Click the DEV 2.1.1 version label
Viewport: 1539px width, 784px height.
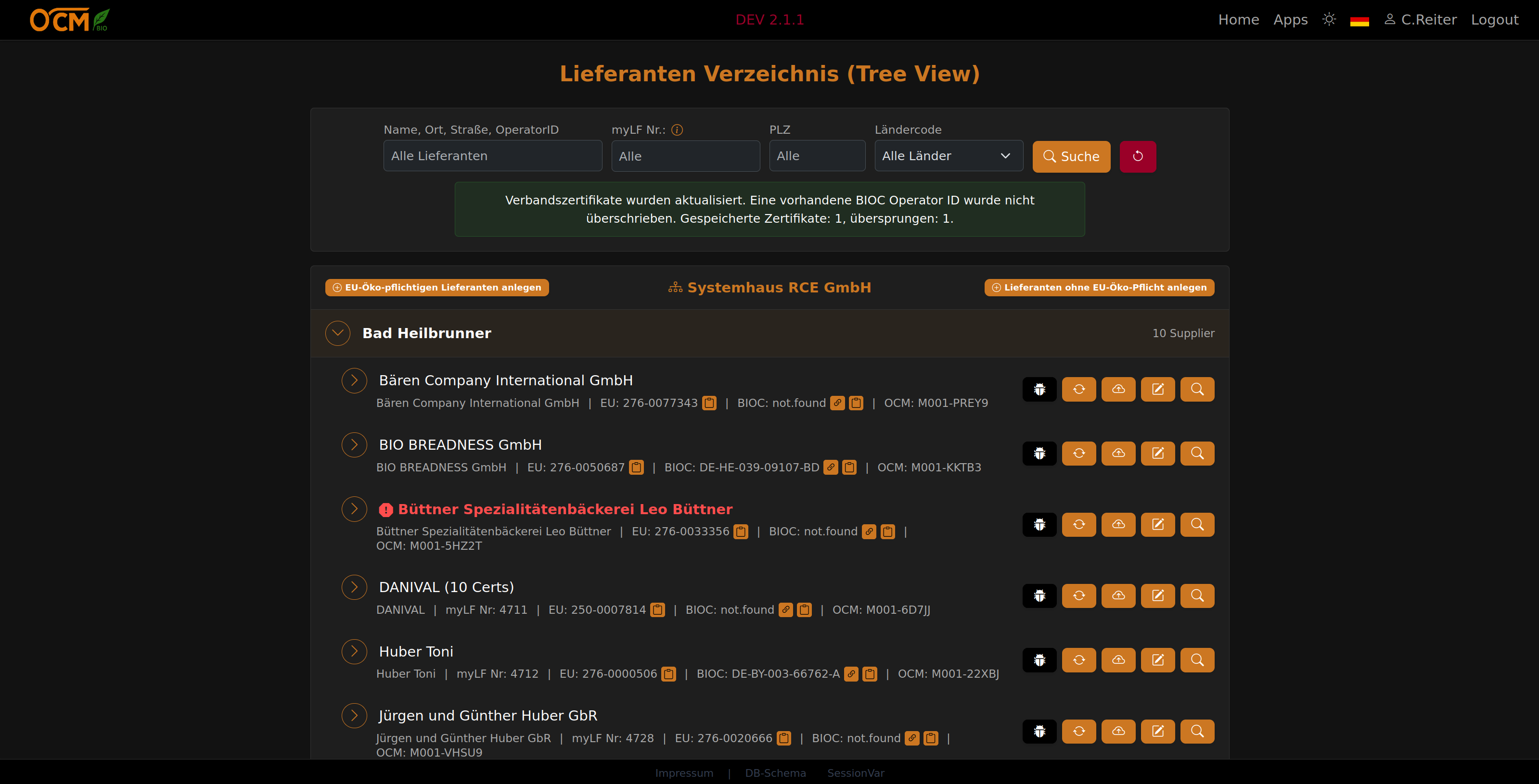[x=769, y=20]
